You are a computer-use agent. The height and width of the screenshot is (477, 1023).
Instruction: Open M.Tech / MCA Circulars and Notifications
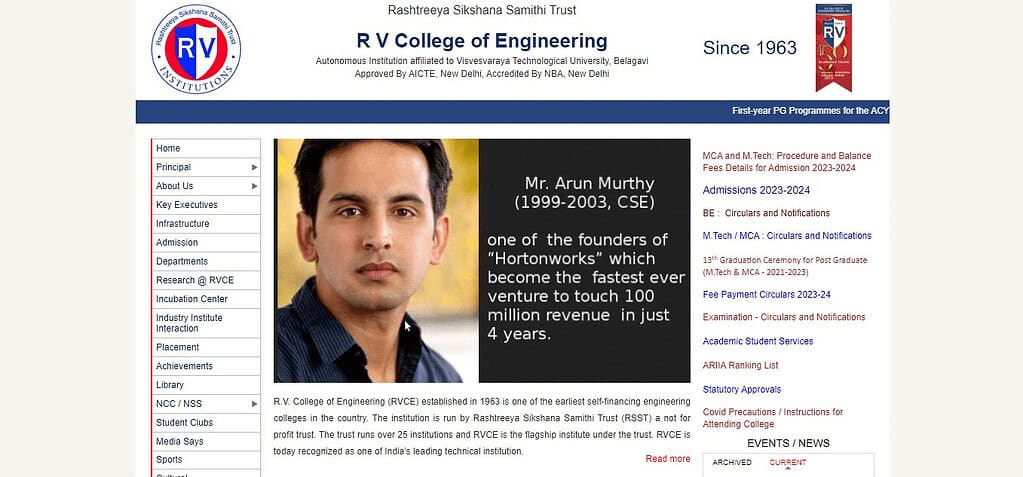[787, 236]
